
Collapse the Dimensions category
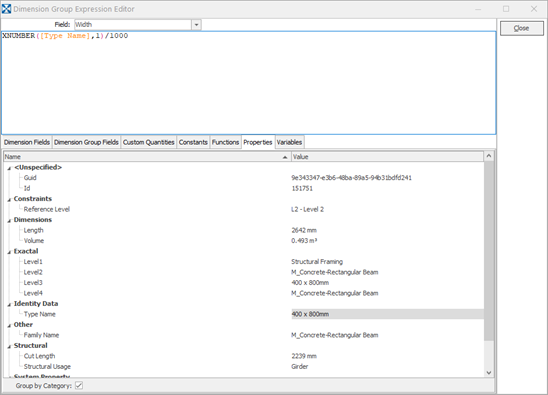click(x=9, y=221)
